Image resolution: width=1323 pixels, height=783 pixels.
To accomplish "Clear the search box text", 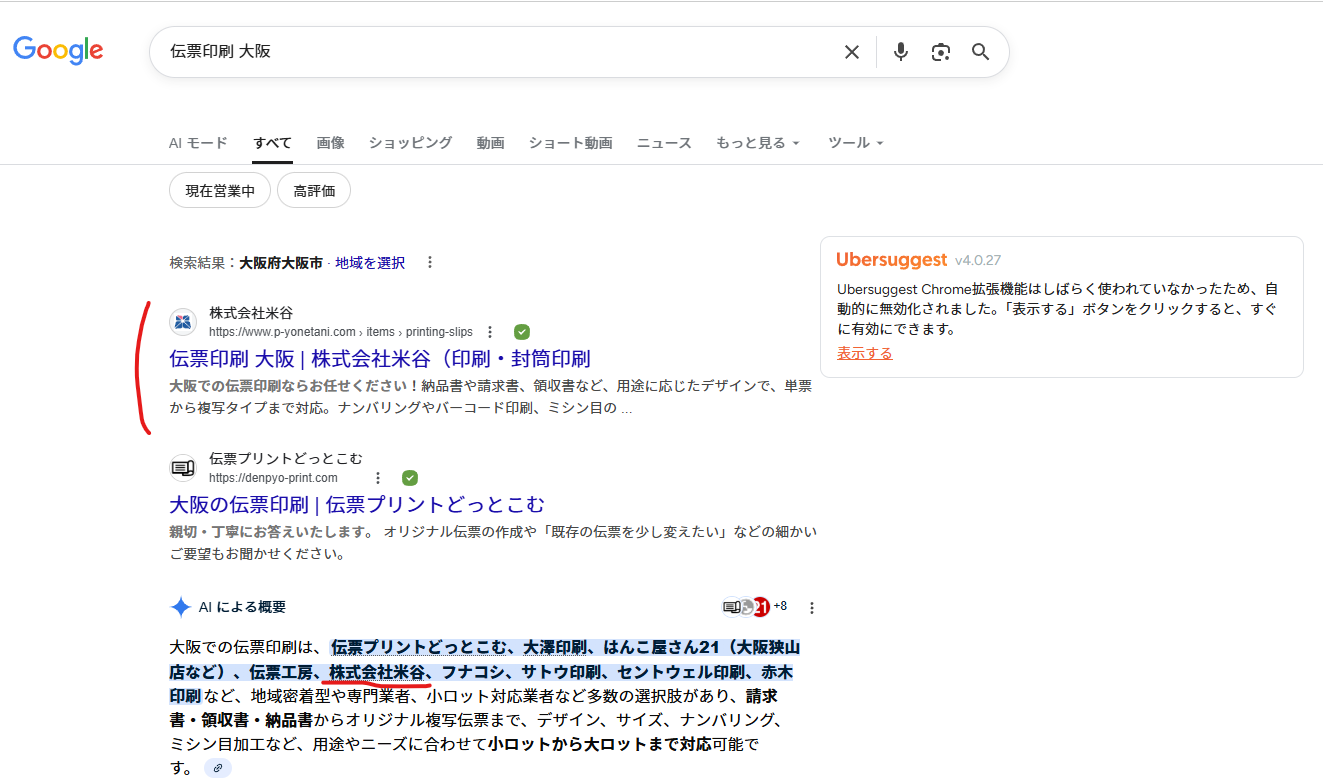I will click(x=851, y=52).
